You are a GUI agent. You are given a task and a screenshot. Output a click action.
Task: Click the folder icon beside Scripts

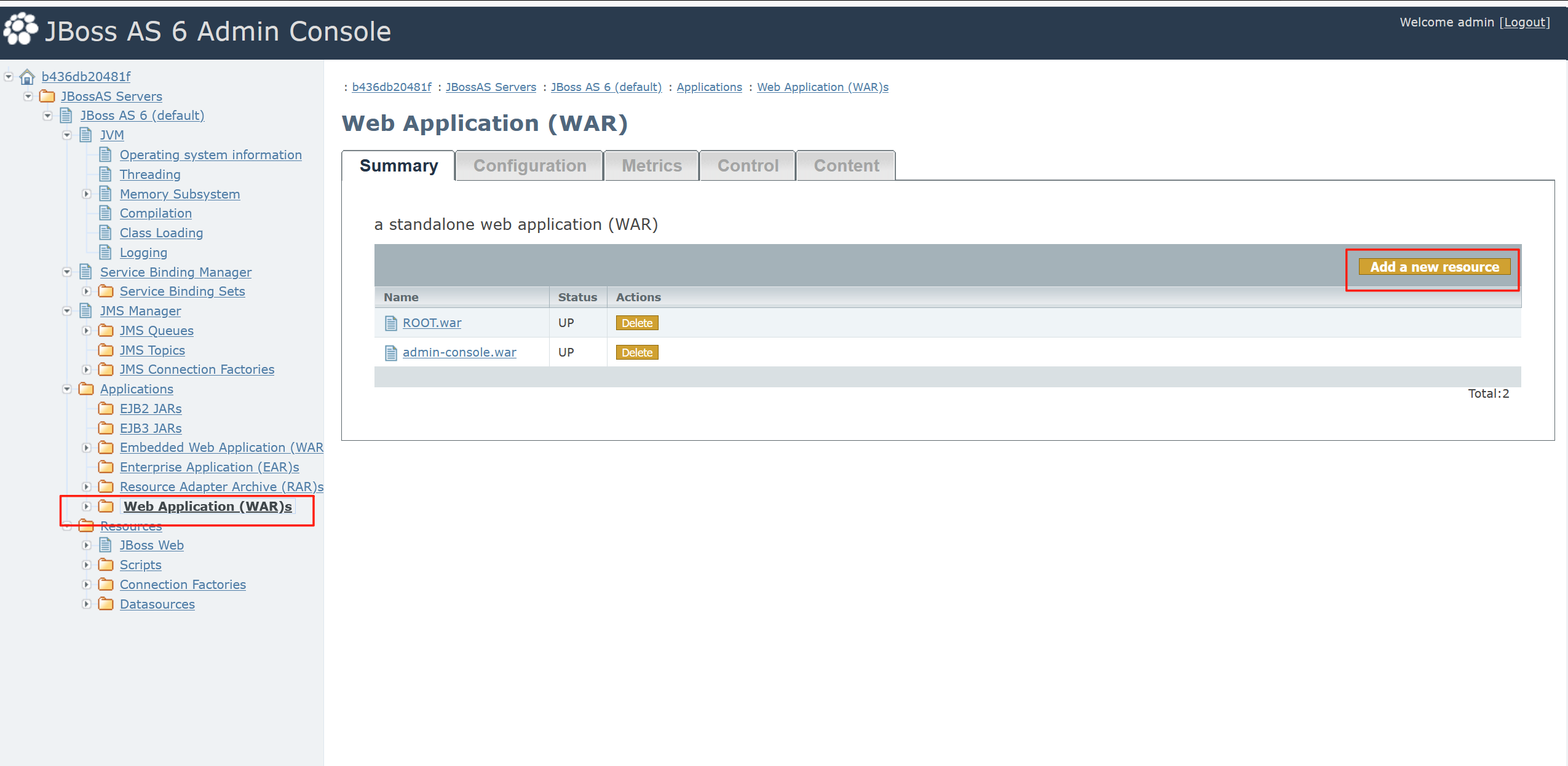(x=106, y=564)
